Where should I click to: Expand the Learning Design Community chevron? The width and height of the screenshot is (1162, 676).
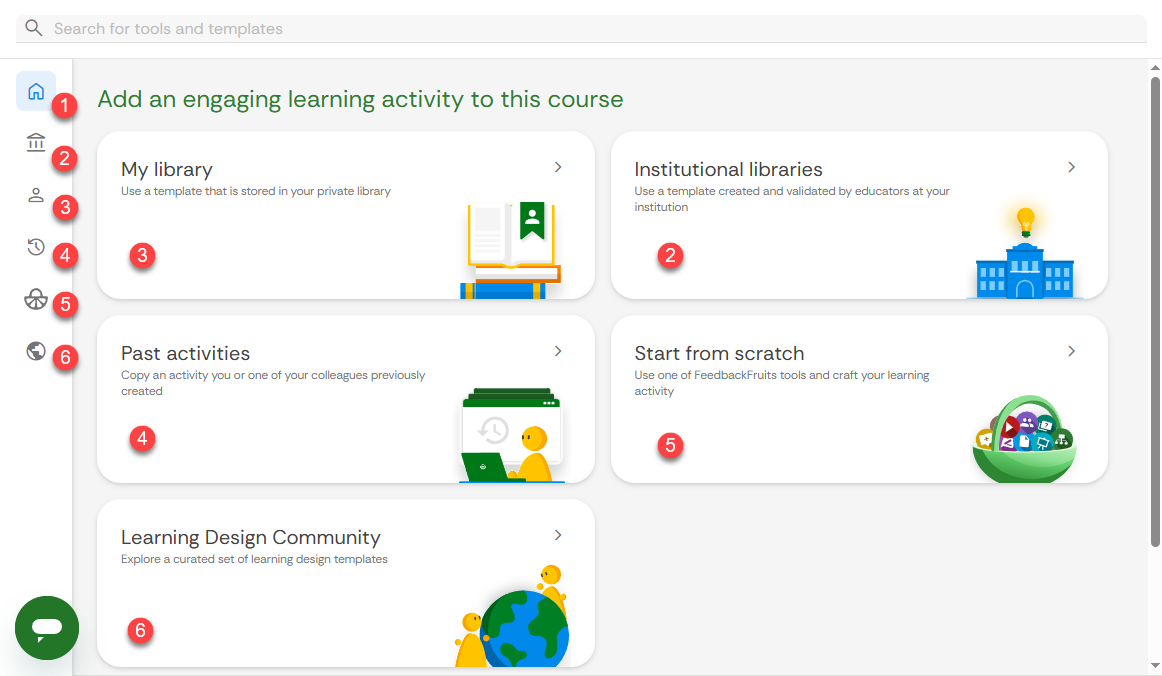pyautogui.click(x=558, y=535)
